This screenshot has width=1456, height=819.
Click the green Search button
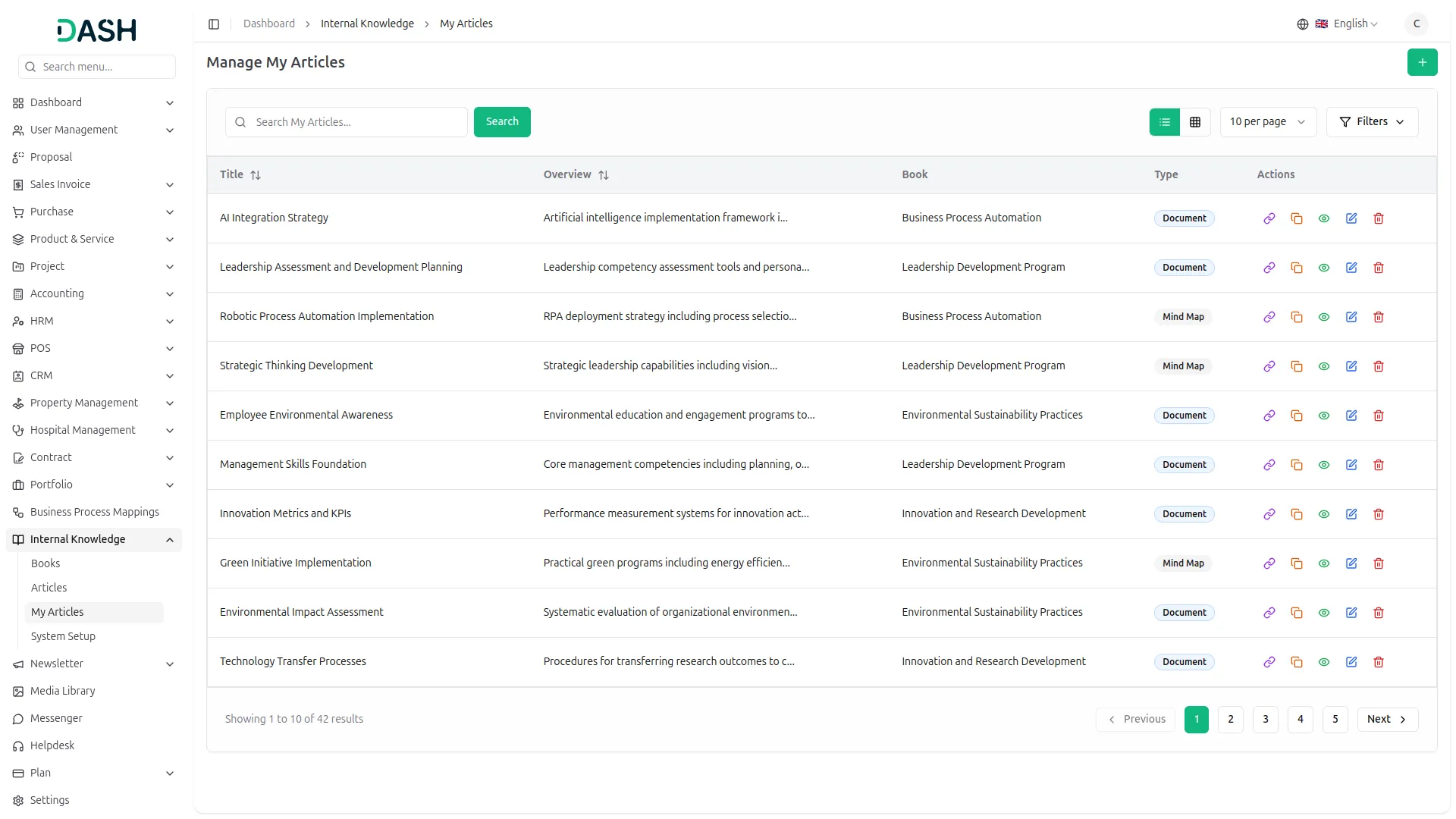point(501,122)
